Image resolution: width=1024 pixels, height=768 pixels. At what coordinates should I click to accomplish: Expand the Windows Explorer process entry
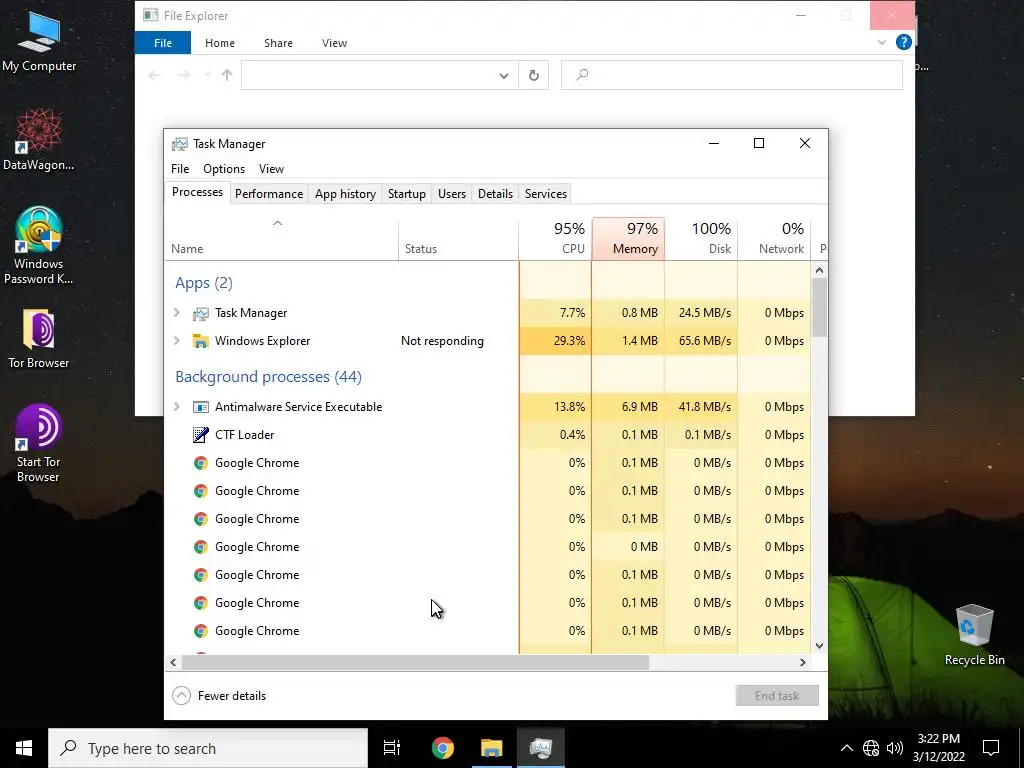pos(176,341)
